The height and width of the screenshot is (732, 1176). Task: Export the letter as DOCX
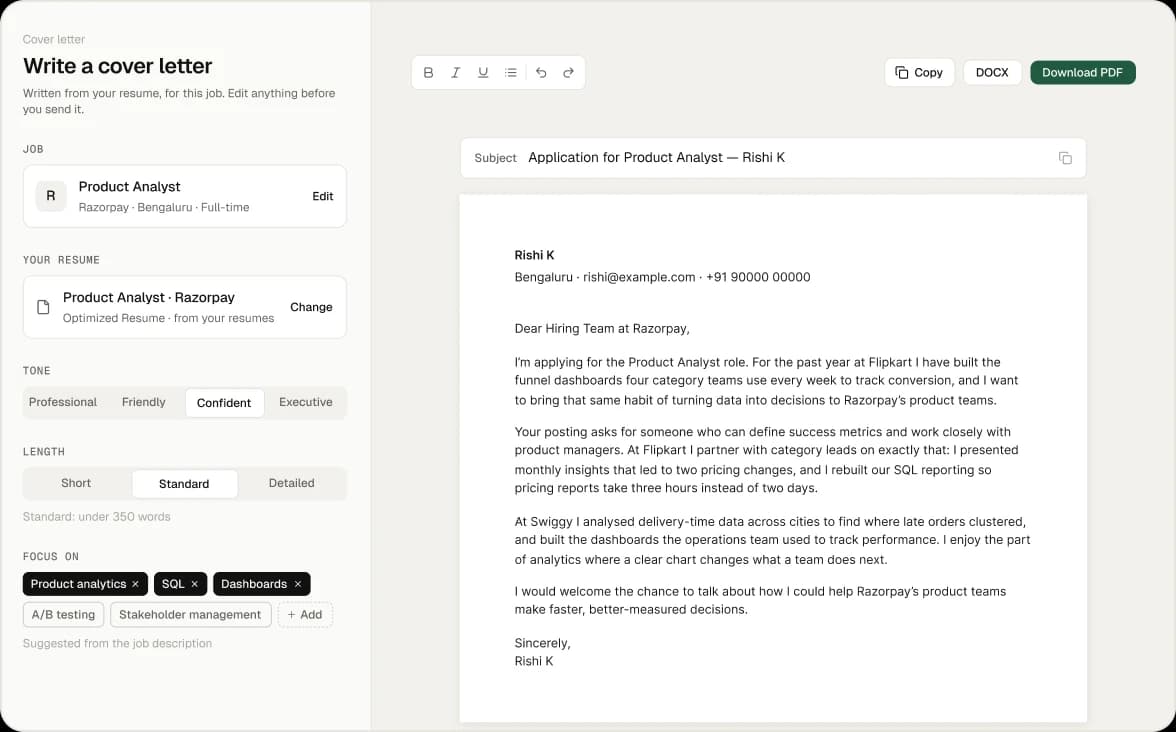[x=992, y=73]
